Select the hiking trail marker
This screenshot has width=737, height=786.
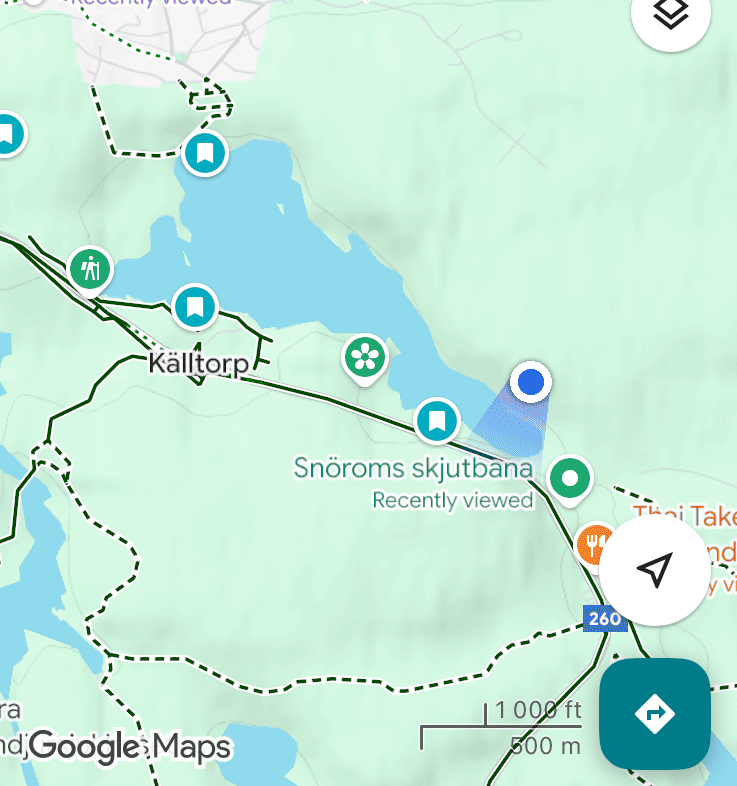(x=90, y=271)
